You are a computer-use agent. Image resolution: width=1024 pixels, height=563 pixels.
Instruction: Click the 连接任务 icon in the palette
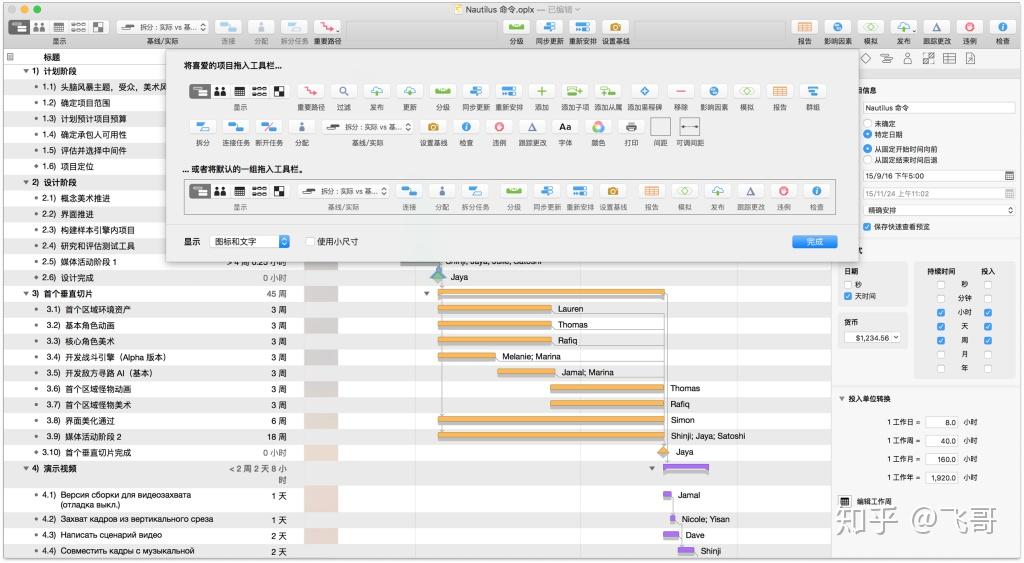pos(236,127)
